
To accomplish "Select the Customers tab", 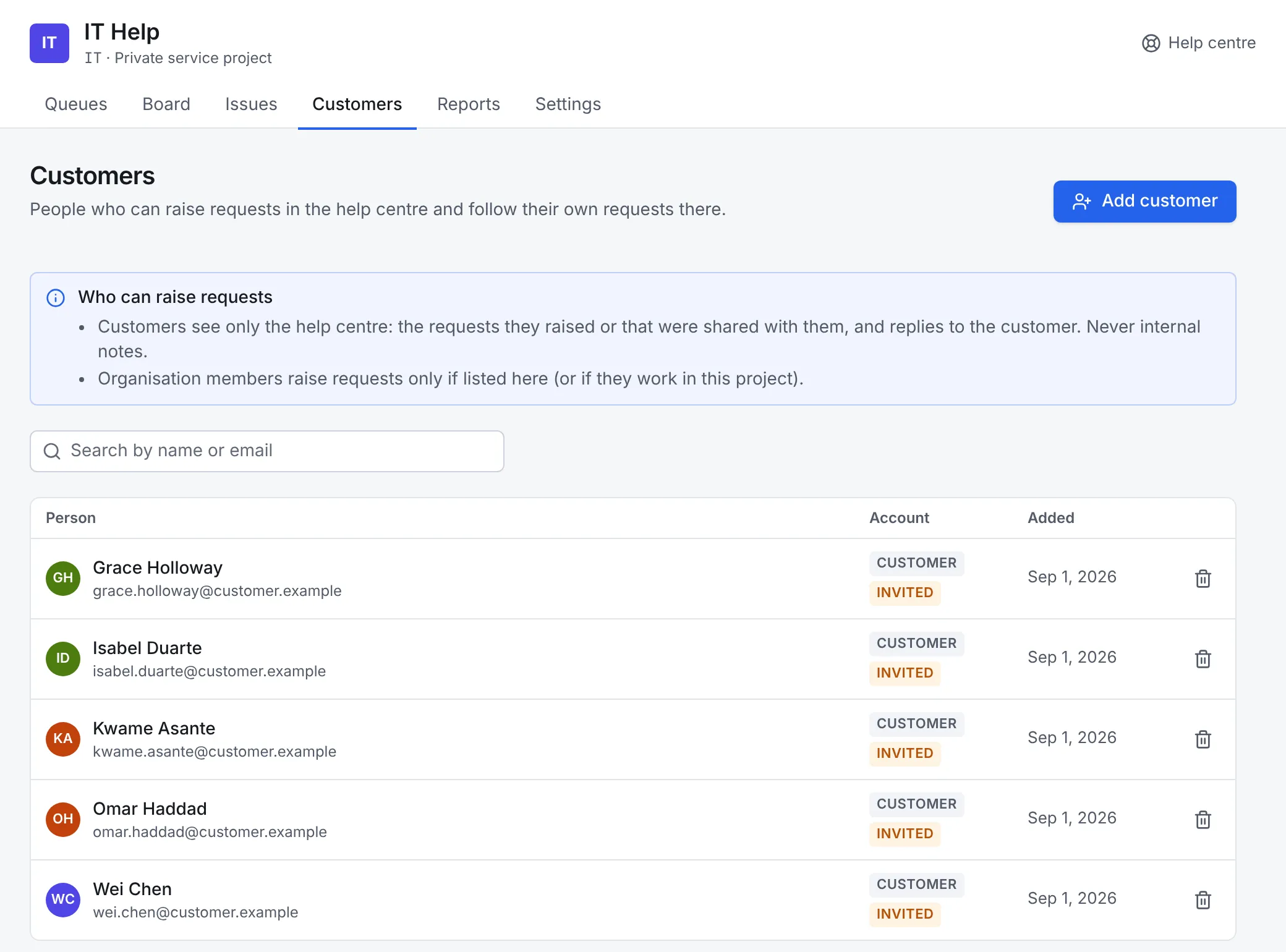I will (357, 104).
